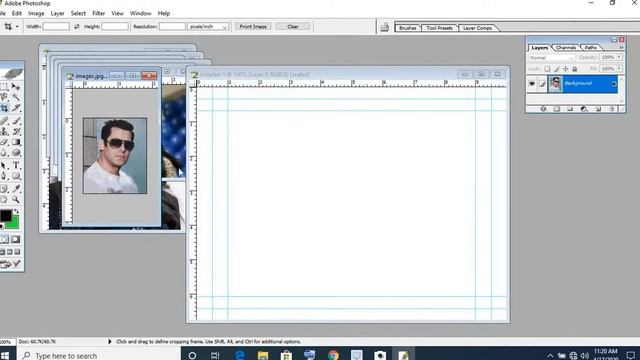Switch to the Paths tab
This screenshot has width=640, height=360.
click(x=591, y=48)
